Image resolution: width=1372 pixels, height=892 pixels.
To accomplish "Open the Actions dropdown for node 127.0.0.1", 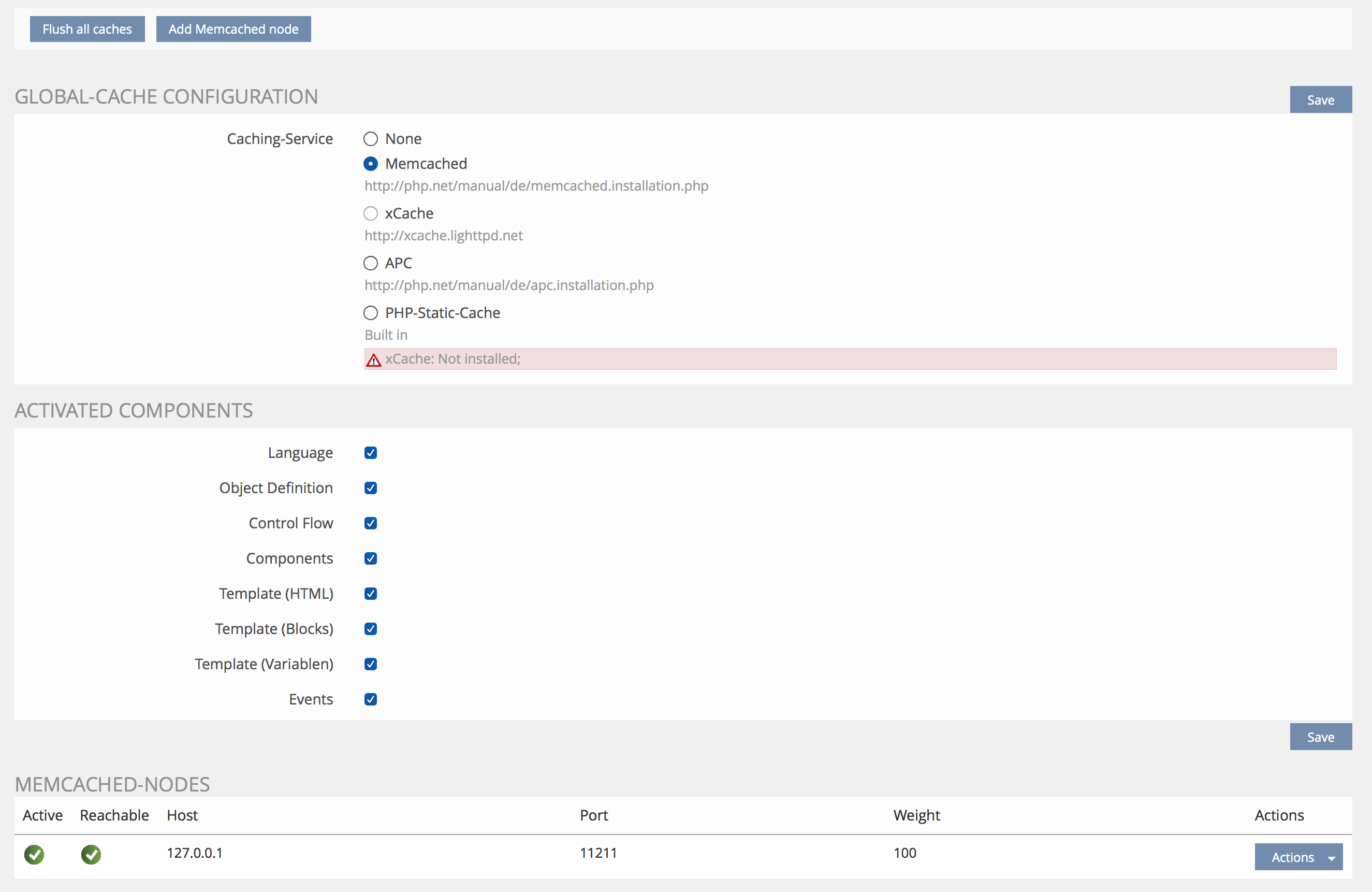I will tap(1298, 857).
